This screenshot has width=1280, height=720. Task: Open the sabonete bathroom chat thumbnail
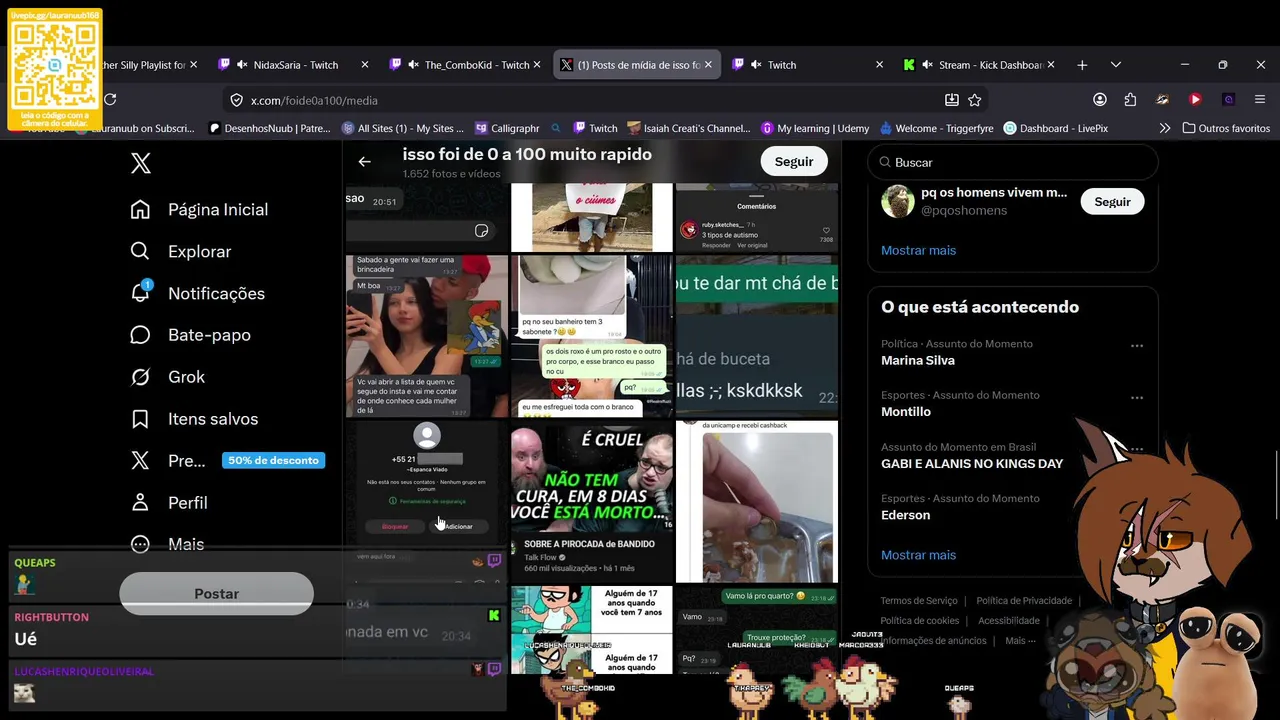tap(592, 336)
